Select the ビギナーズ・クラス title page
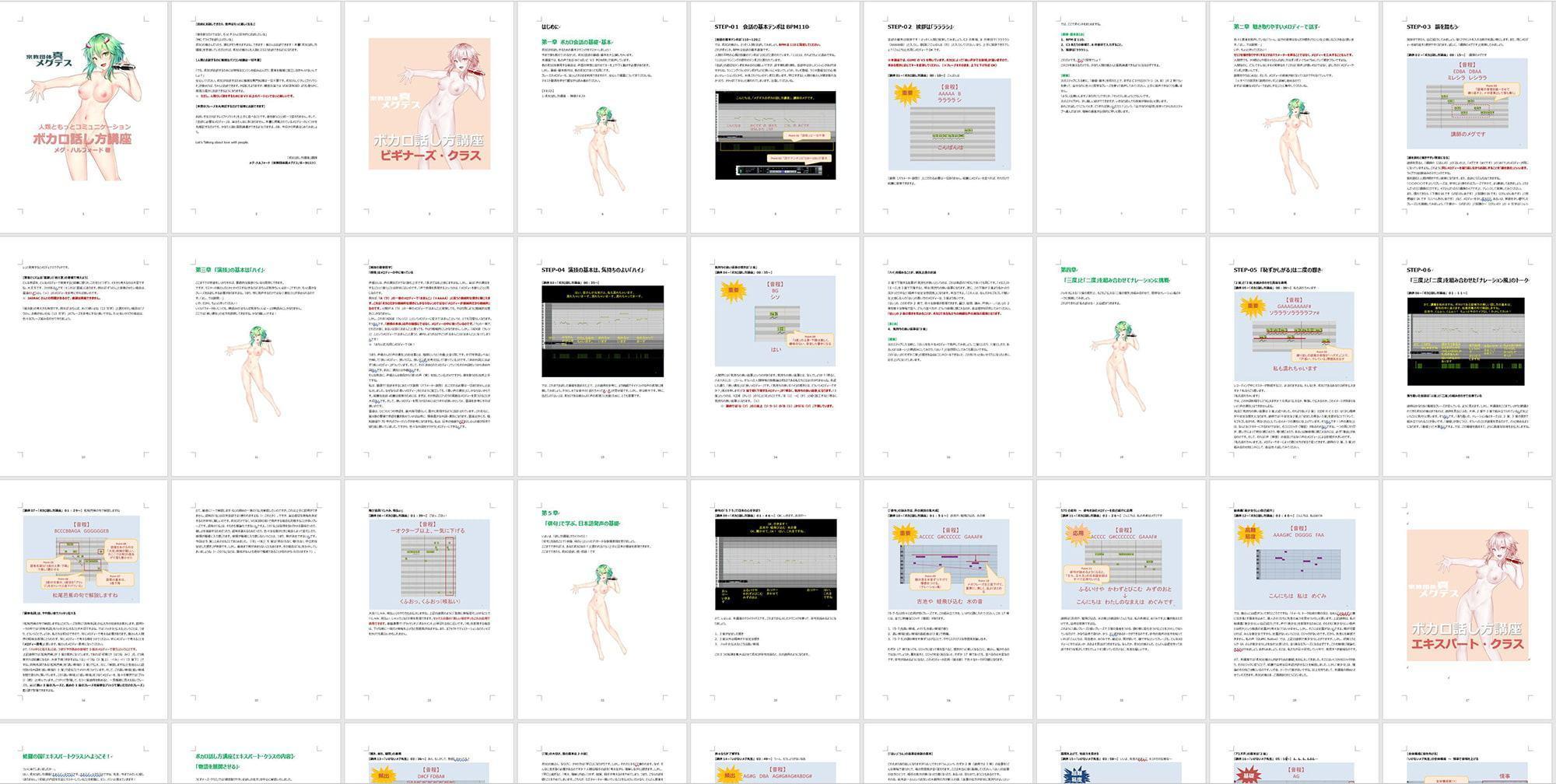 tap(429, 117)
